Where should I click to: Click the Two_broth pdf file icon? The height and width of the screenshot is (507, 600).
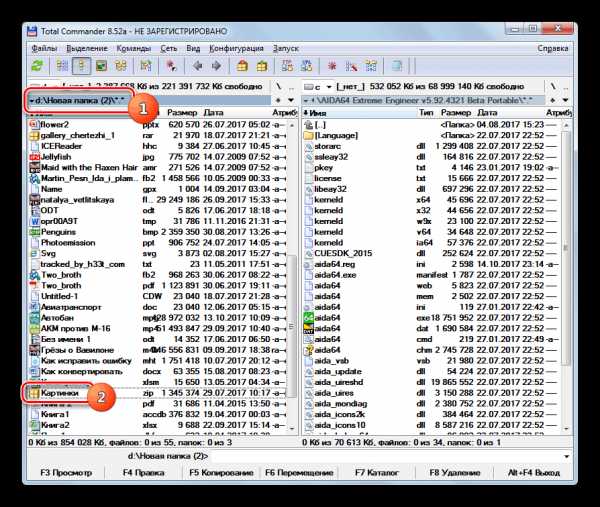[x=34, y=285]
